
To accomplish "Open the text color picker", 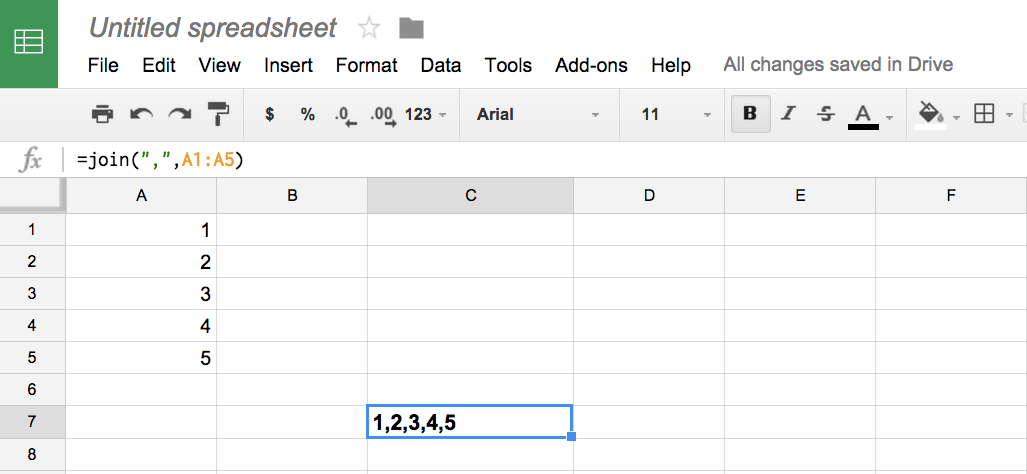I will pyautogui.click(x=863, y=117).
